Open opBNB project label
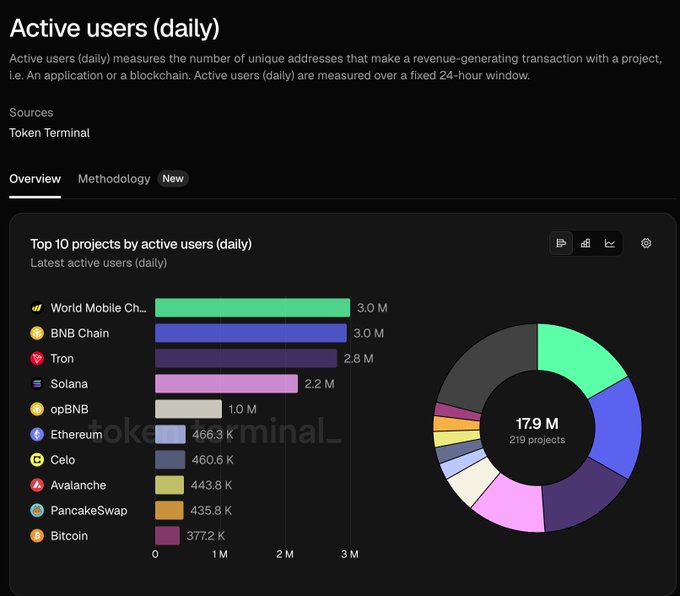 (x=69, y=409)
